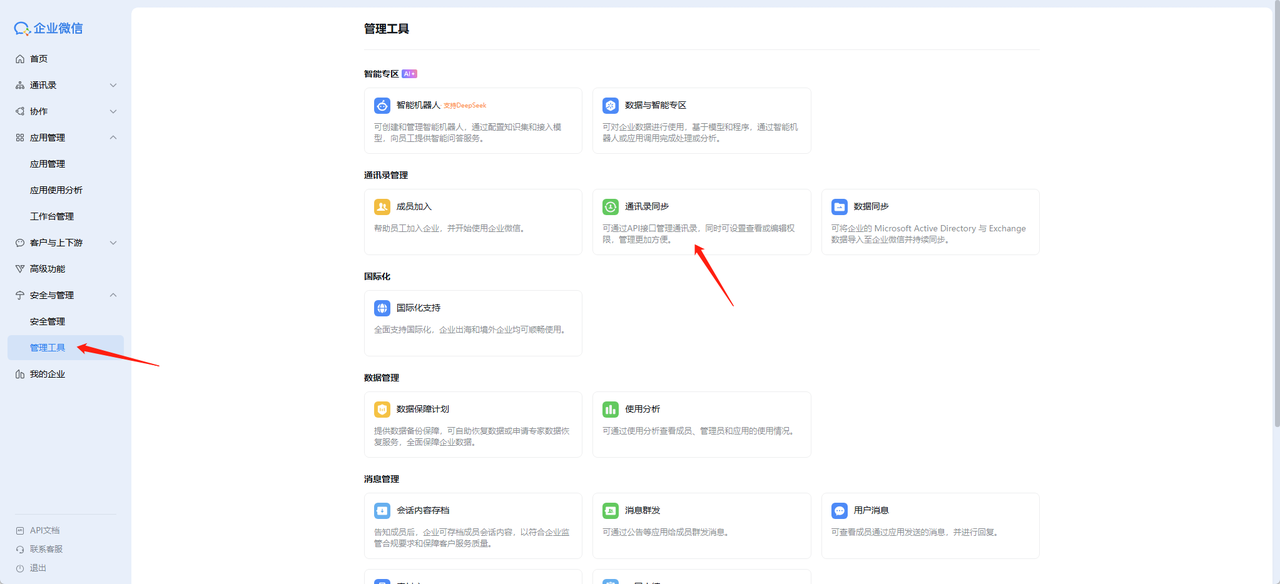Viewport: 1280px width, 584px height.
Task: Expand the 协作 menu chevron
Action: tap(113, 111)
